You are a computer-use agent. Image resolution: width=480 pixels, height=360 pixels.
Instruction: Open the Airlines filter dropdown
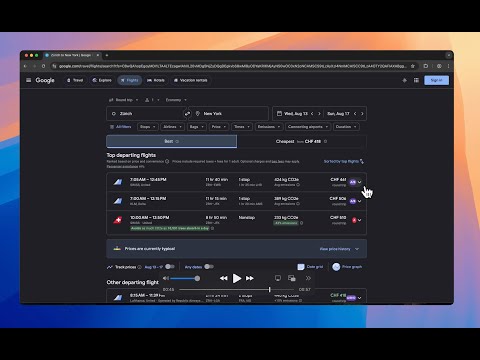pos(172,127)
